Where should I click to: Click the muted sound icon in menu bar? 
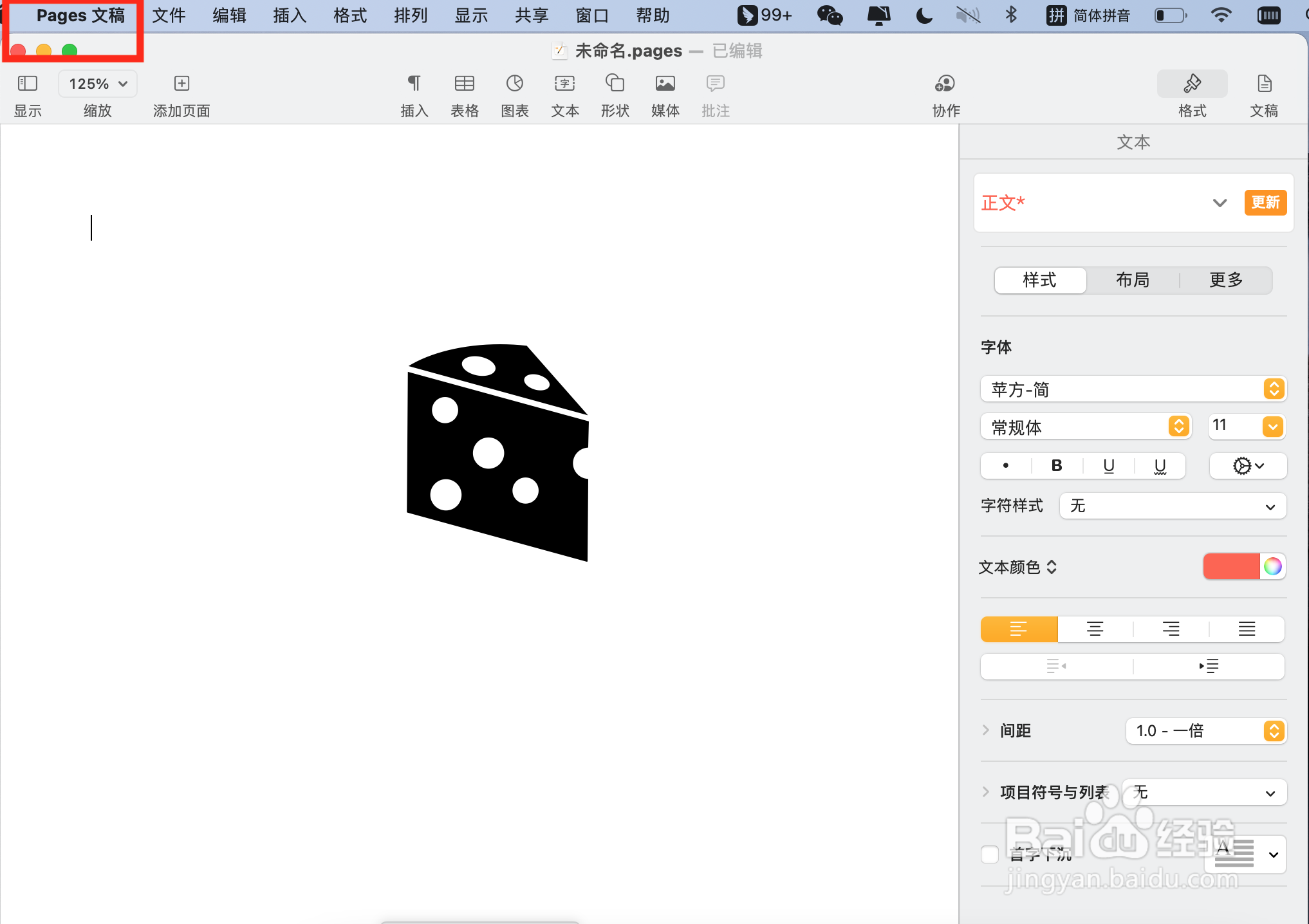point(967,15)
